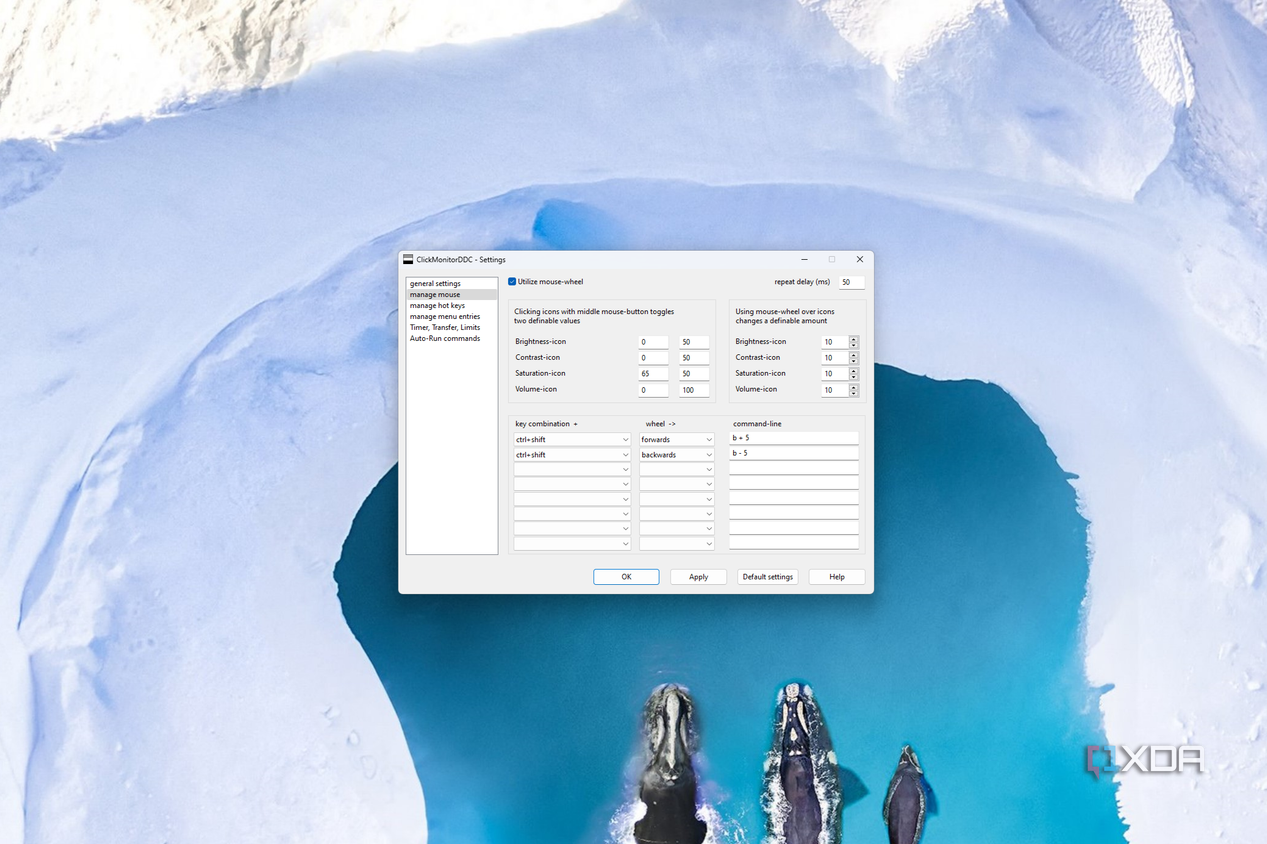1267x844 pixels.
Task: Open last-row key combination dropdown
Action: tap(572, 544)
